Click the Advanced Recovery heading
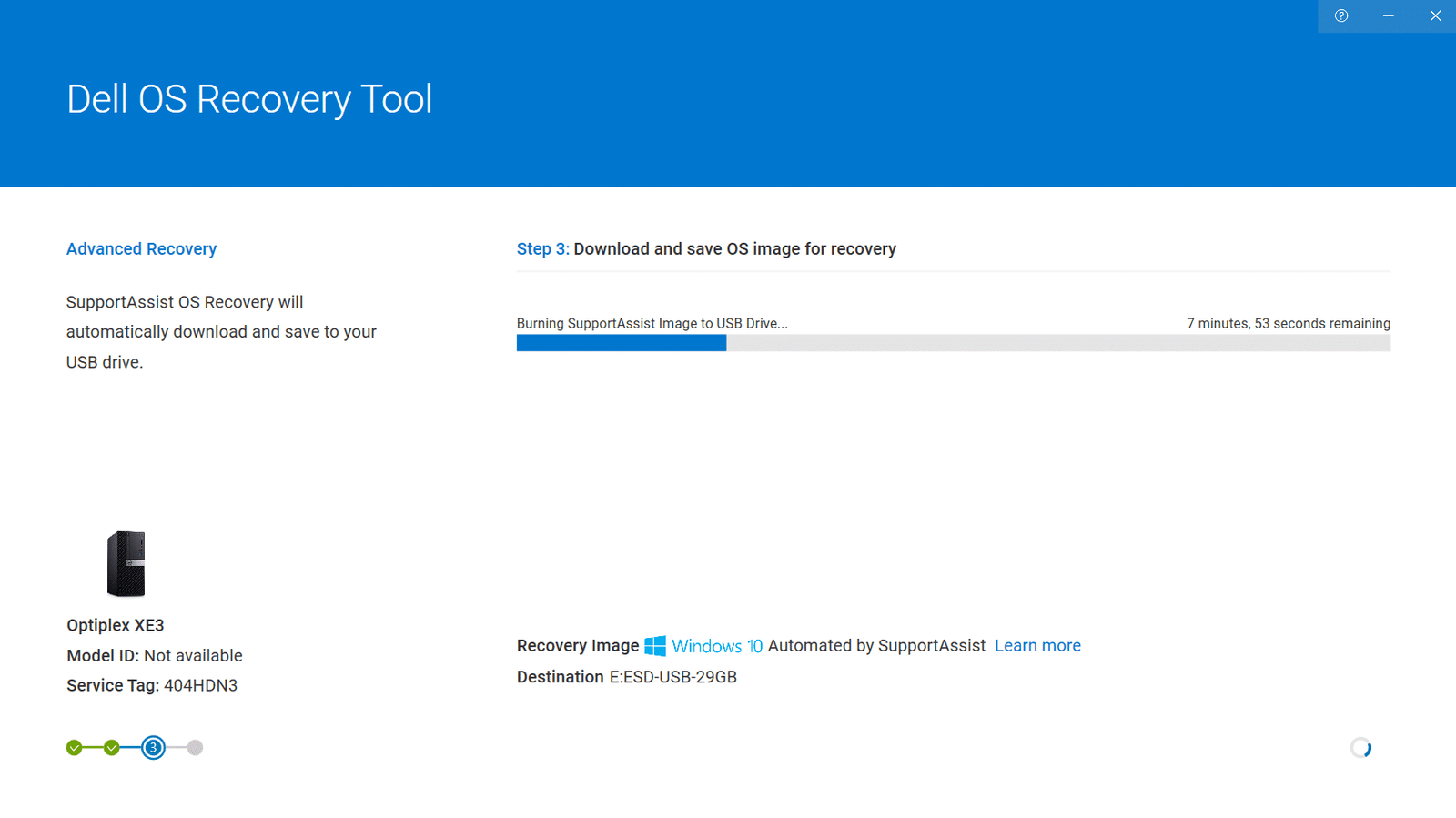 pos(141,249)
